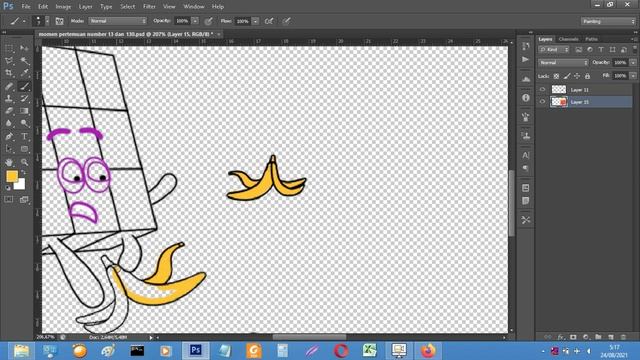Select the Eyedropper tool
Screen dimensions: 640x360
(24, 73)
